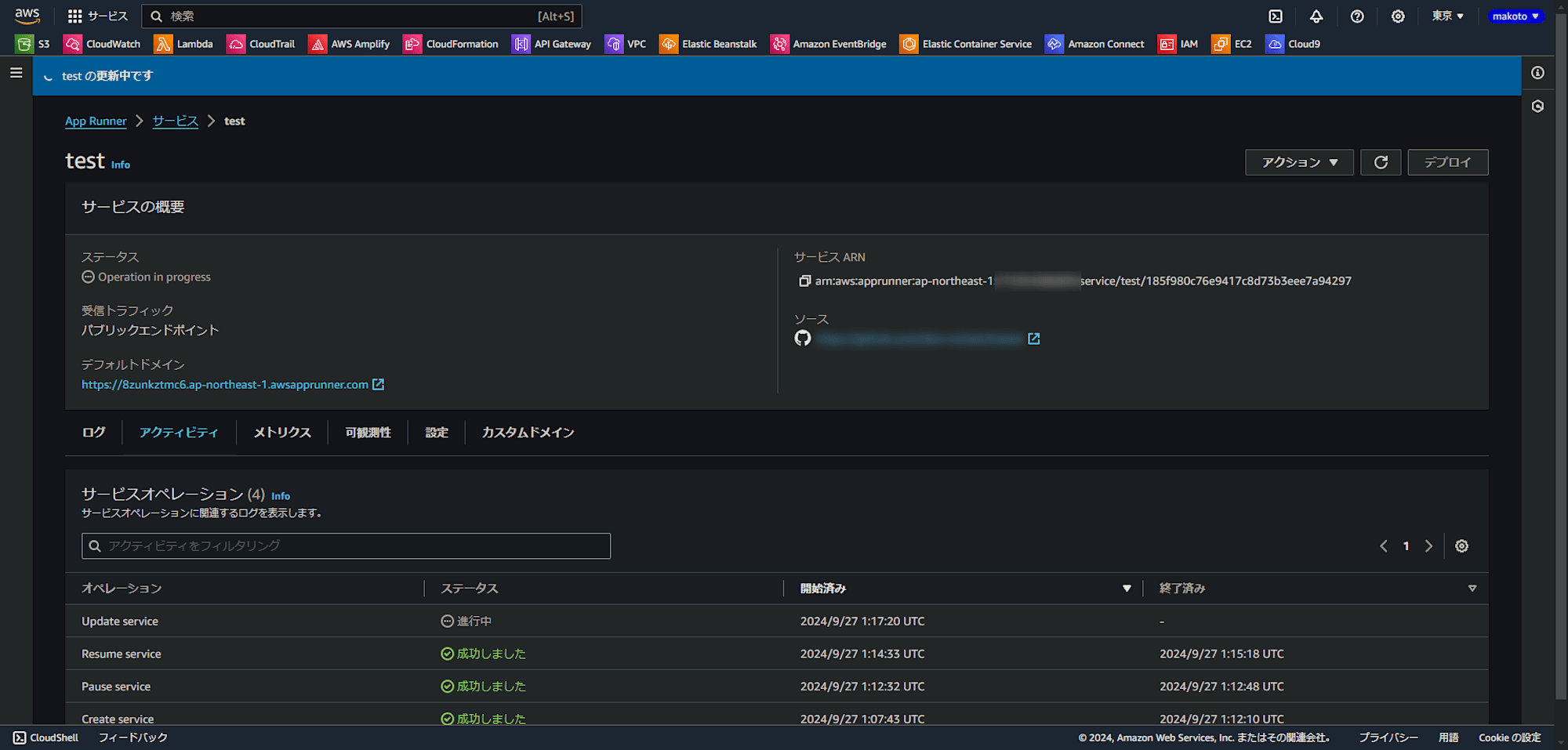Open the App Runner breadcrumb link
Screen dimensions: 1568x750
[x=96, y=121]
